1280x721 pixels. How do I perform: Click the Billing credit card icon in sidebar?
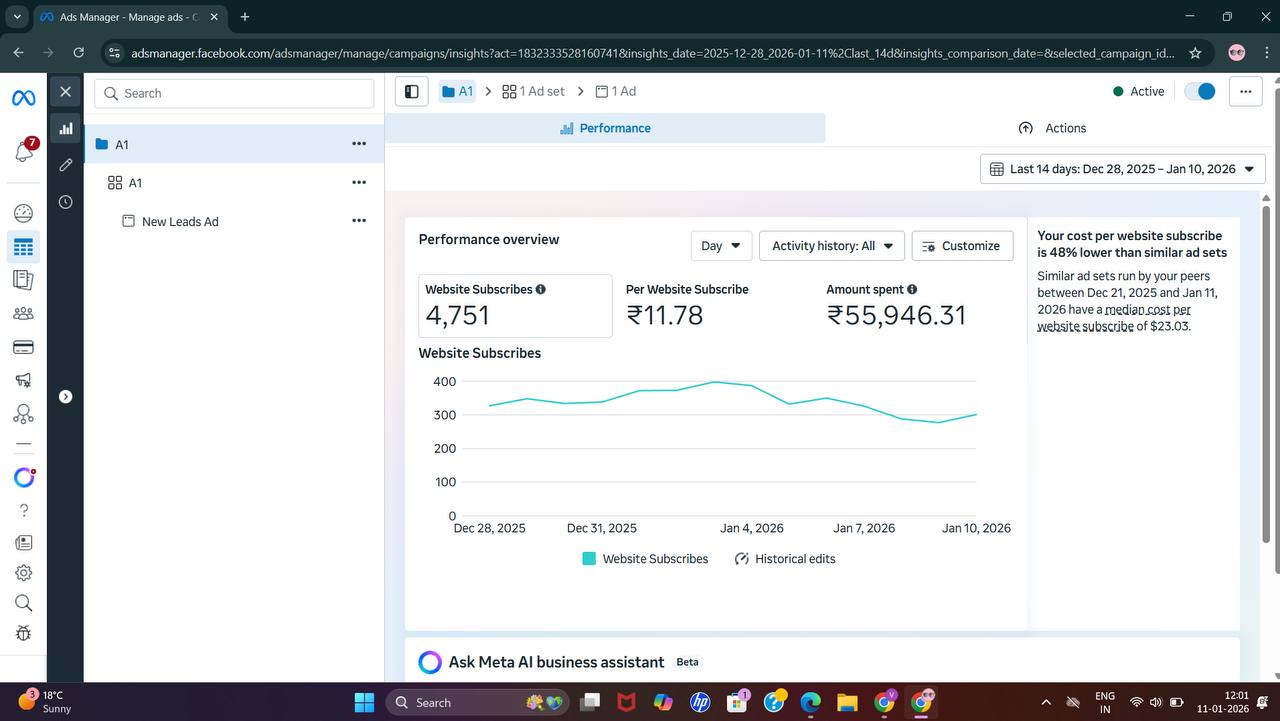click(23, 347)
